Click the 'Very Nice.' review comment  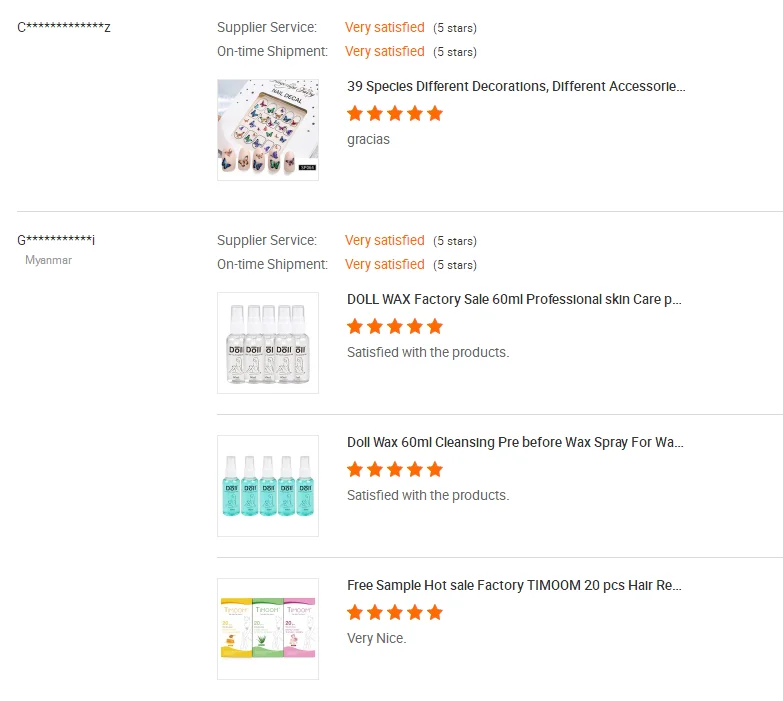(376, 638)
